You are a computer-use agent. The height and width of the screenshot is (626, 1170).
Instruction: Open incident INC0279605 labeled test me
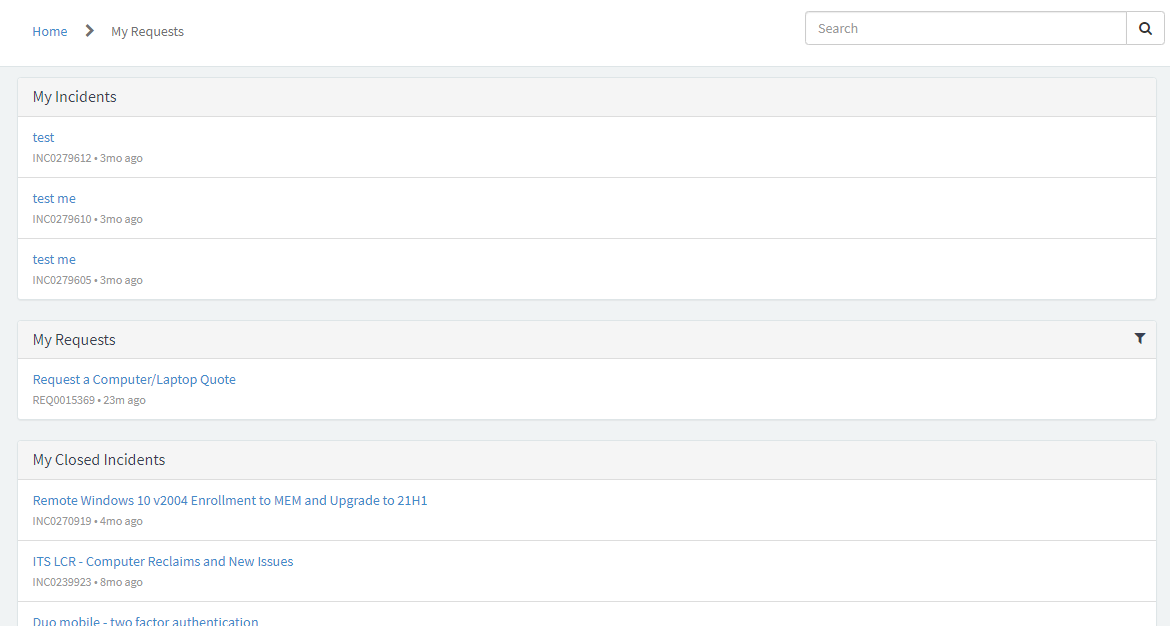54,259
